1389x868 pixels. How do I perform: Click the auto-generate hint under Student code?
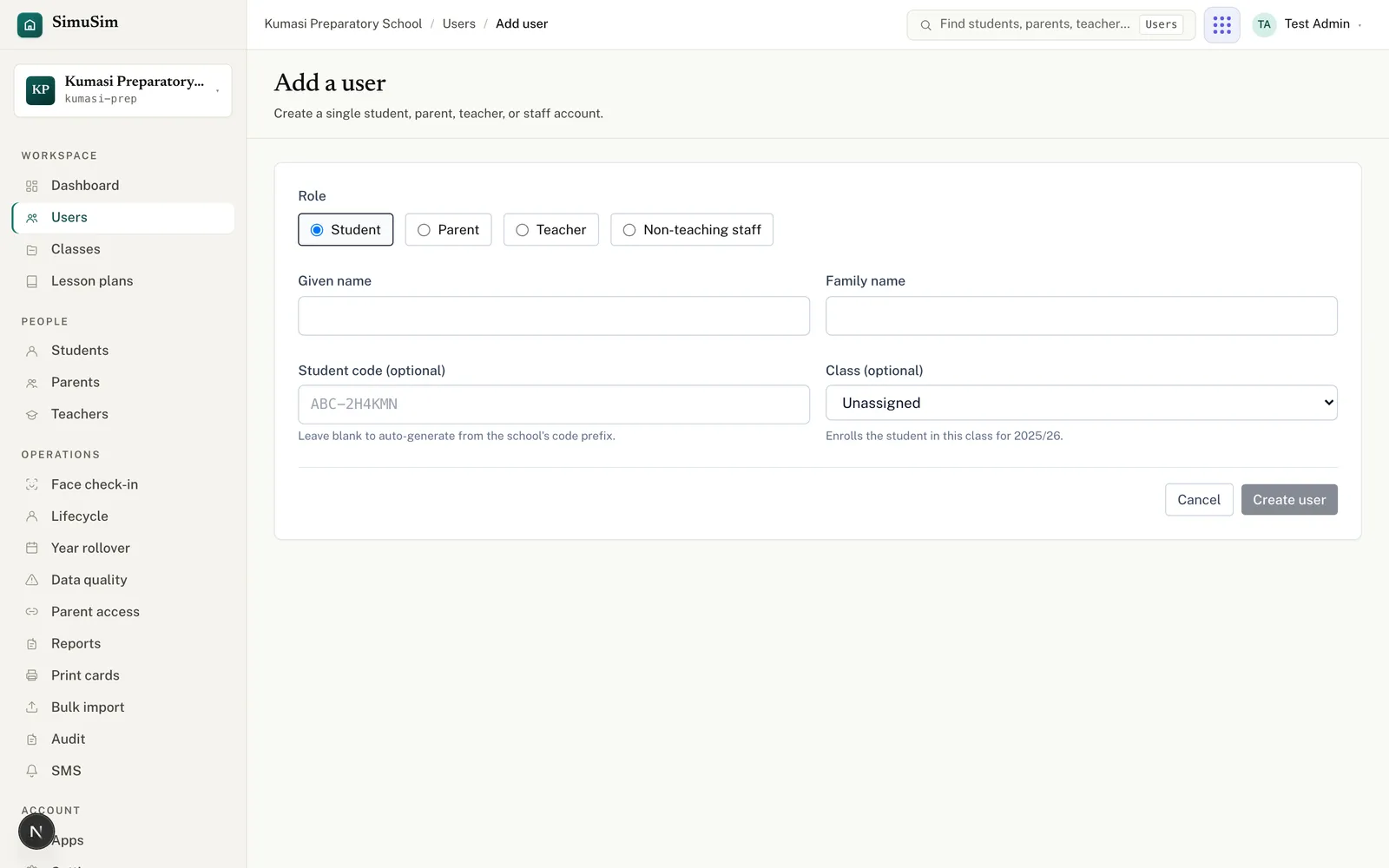tap(457, 436)
